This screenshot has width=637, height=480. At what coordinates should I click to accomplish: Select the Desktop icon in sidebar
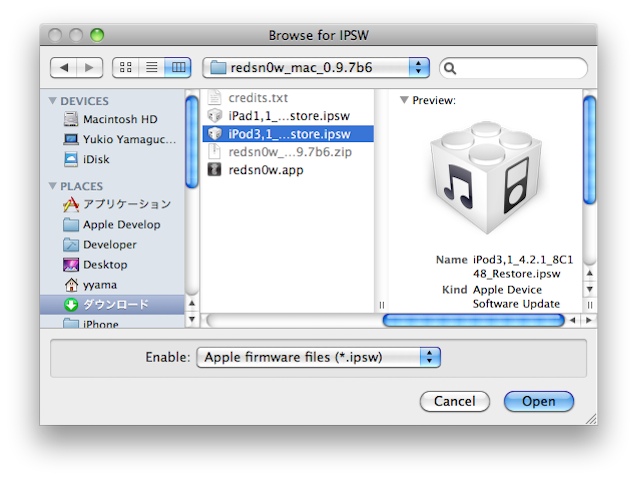71,265
